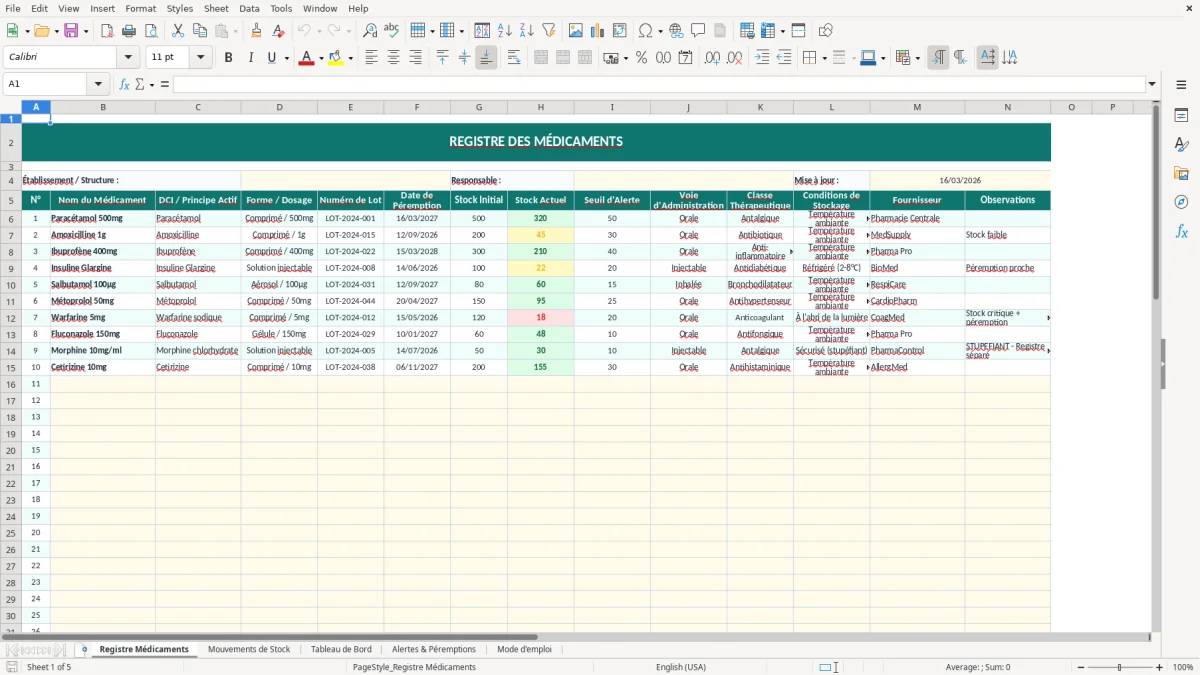Screen dimensions: 1200x675
Task: Run the Spelling check icon
Action: (x=392, y=31)
